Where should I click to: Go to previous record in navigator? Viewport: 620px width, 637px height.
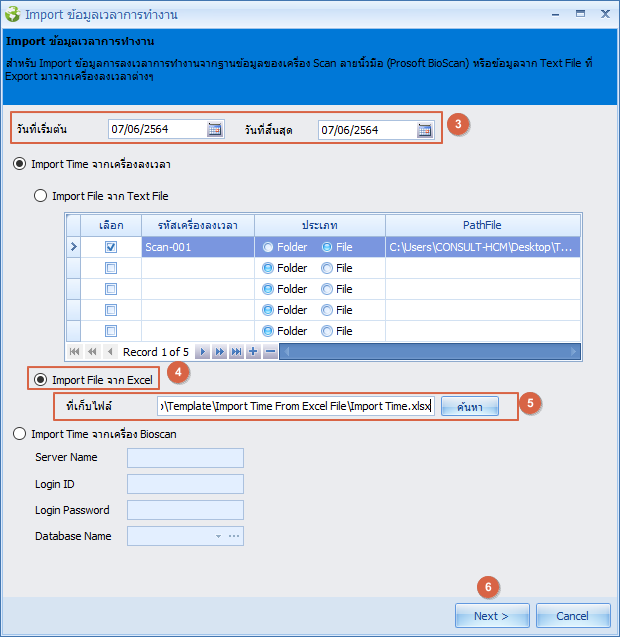click(110, 352)
